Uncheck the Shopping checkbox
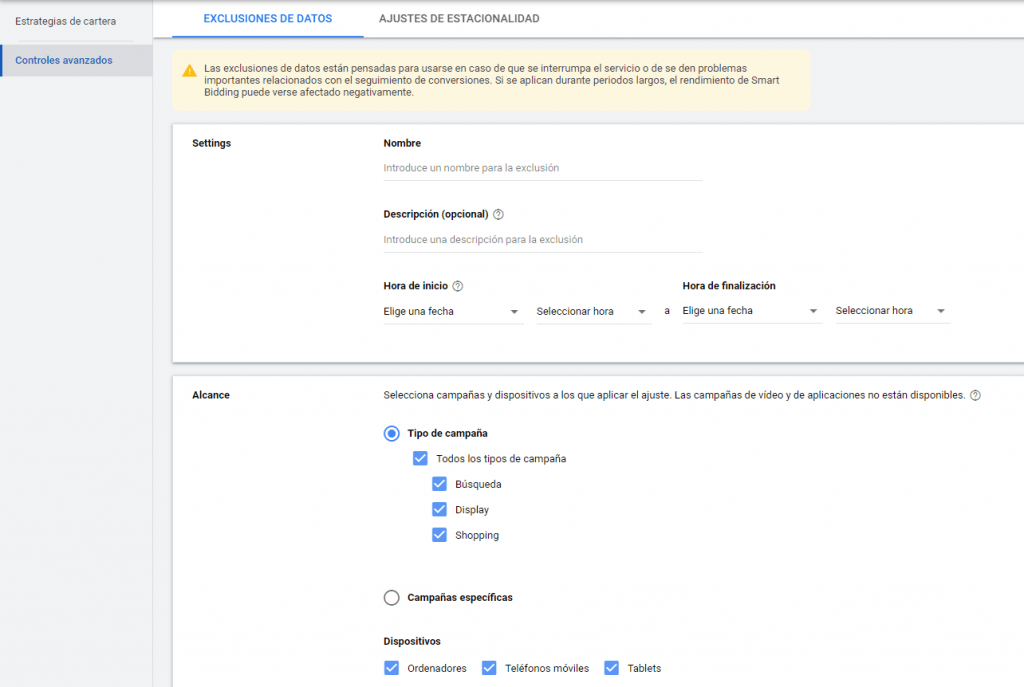Screen dimensions: 1024x687 (439, 535)
